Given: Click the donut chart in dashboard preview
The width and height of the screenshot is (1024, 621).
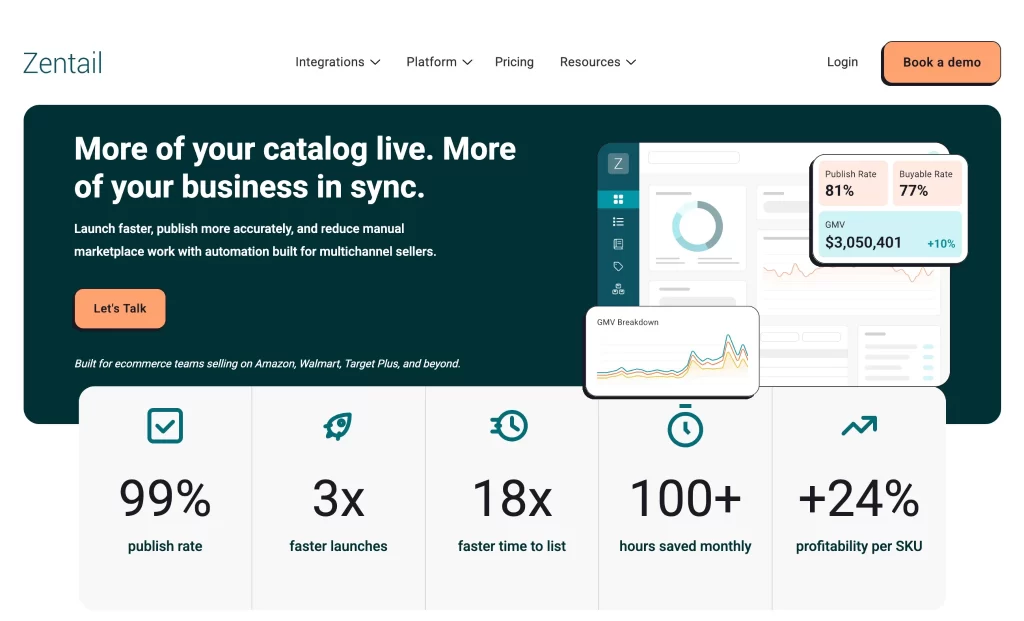Looking at the screenshot, I should click(697, 226).
